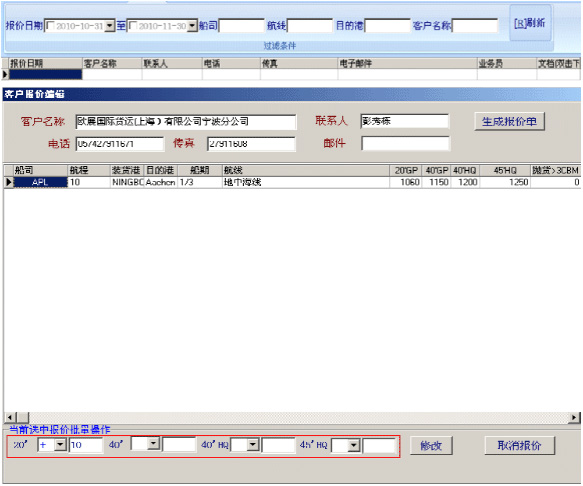Click the 地中海线 route cell
Screen dimensions: 583x486
(305, 182)
